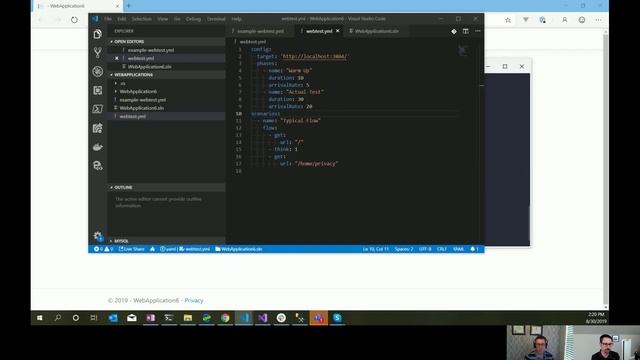The image size is (640, 360).
Task: Click the Ln 10, Col 11 cursor position
Action: [x=376, y=249]
